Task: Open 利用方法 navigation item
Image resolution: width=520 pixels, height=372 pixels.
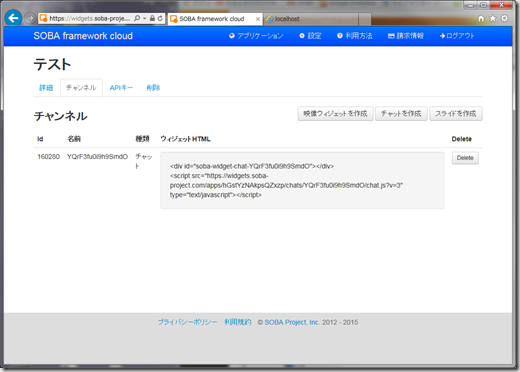Action: coord(355,36)
